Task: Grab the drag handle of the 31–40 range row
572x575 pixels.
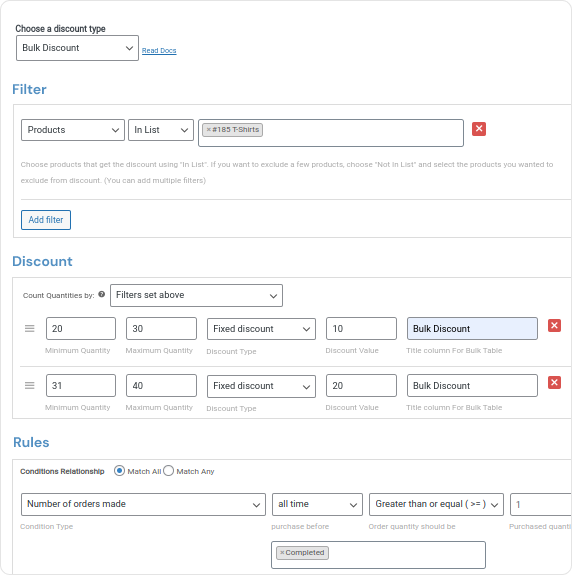Action: (30, 386)
